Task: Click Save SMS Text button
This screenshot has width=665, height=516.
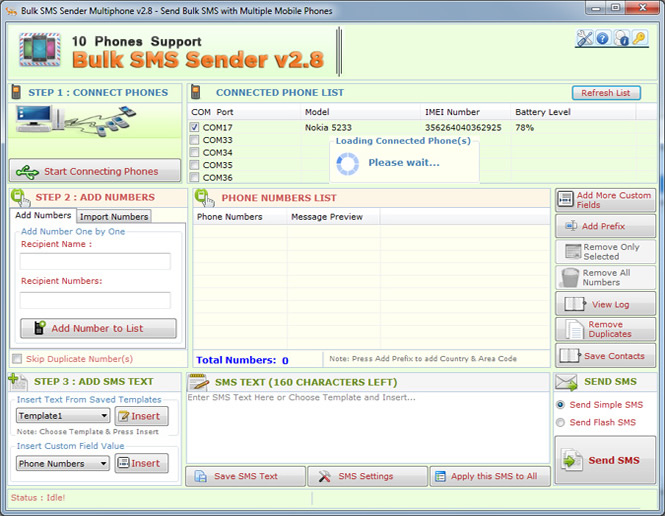Action: click(x=246, y=476)
